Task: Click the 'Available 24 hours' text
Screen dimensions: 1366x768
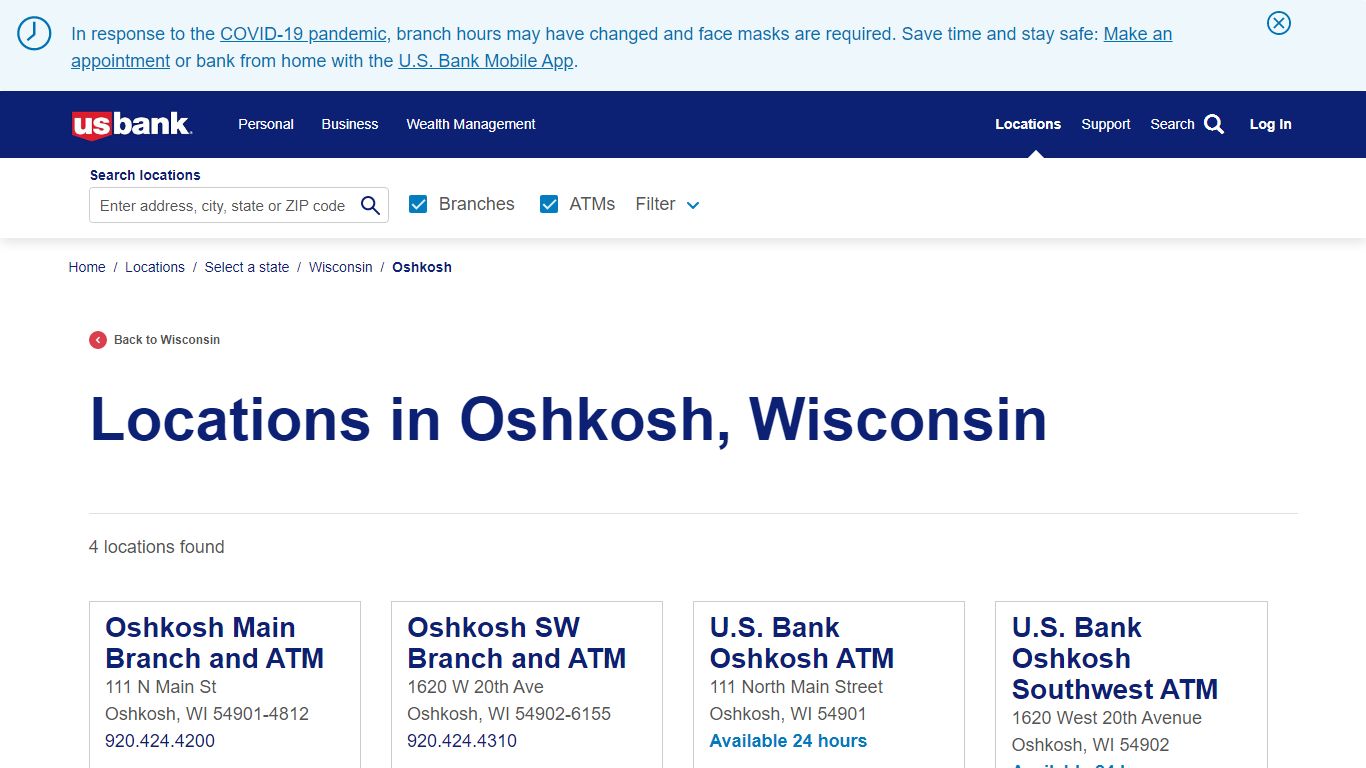Action: click(788, 741)
